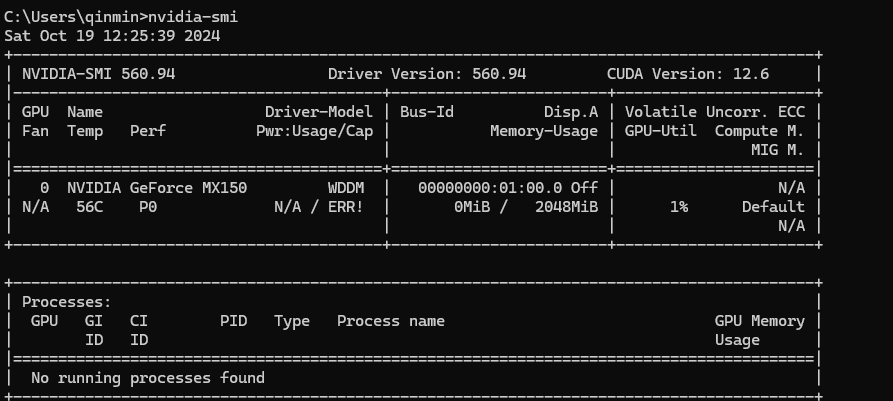The width and height of the screenshot is (893, 401).
Task: Click the WDDM driver model value
Action: (x=350, y=188)
